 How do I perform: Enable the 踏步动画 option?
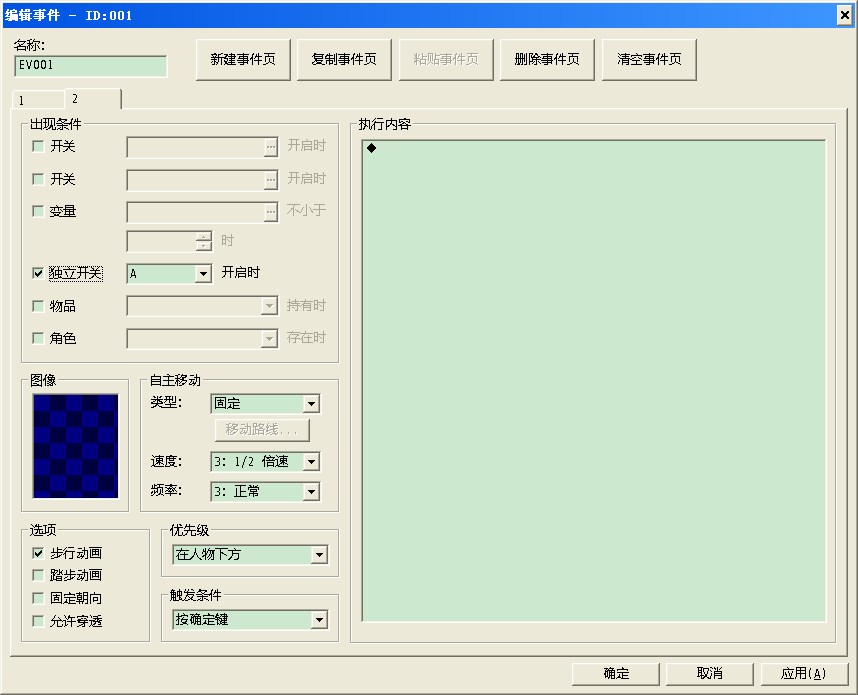click(x=38, y=575)
